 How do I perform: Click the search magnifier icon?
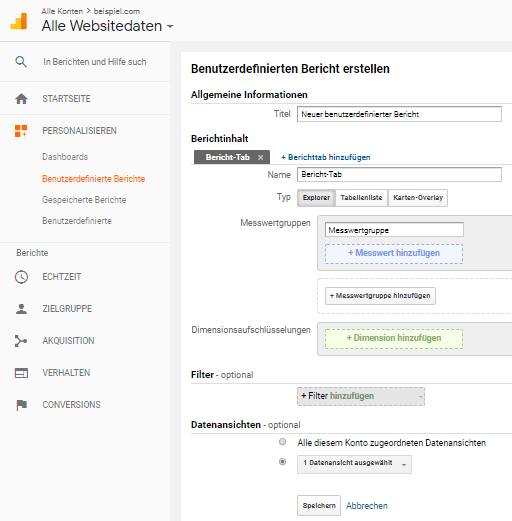[21, 62]
